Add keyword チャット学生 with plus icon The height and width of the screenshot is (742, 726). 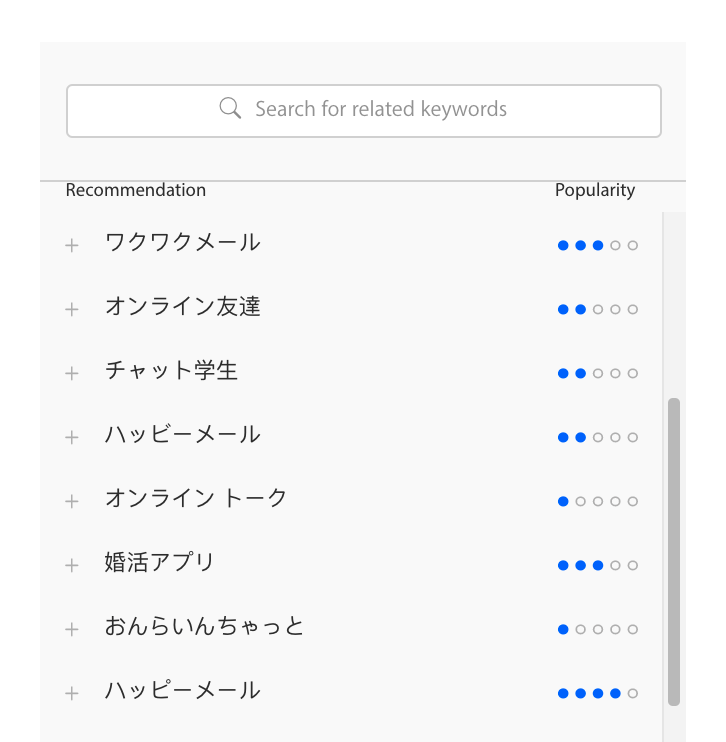click(x=72, y=373)
